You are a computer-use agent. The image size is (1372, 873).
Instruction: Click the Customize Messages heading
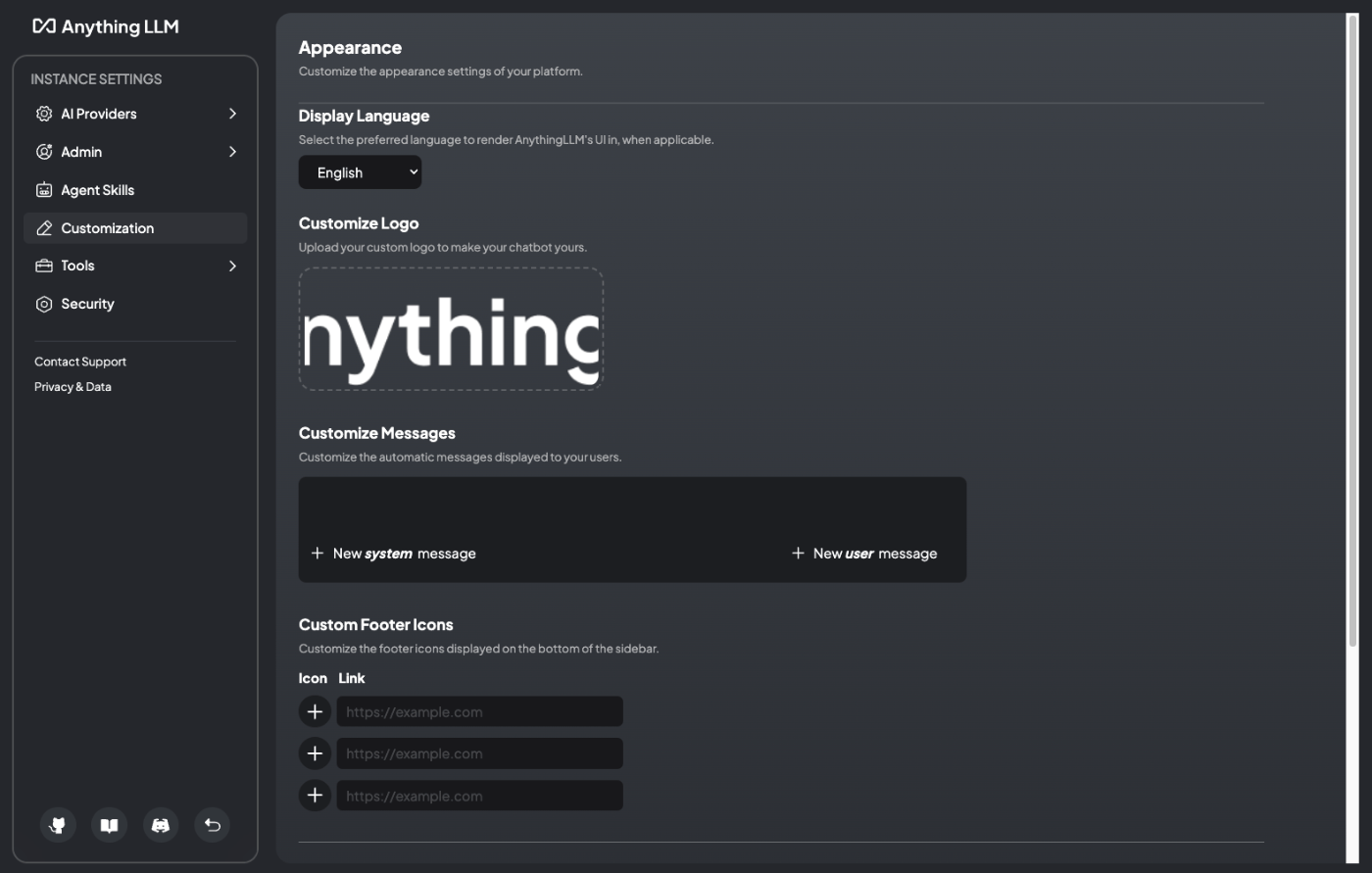(377, 433)
